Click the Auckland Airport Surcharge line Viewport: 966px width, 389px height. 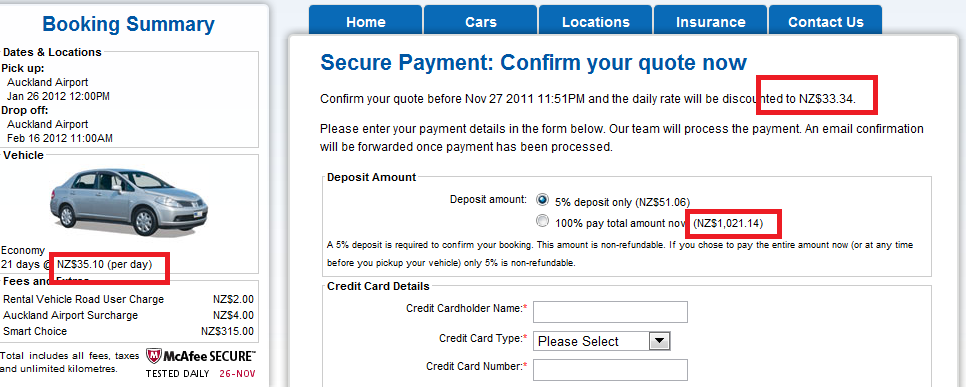coord(128,315)
